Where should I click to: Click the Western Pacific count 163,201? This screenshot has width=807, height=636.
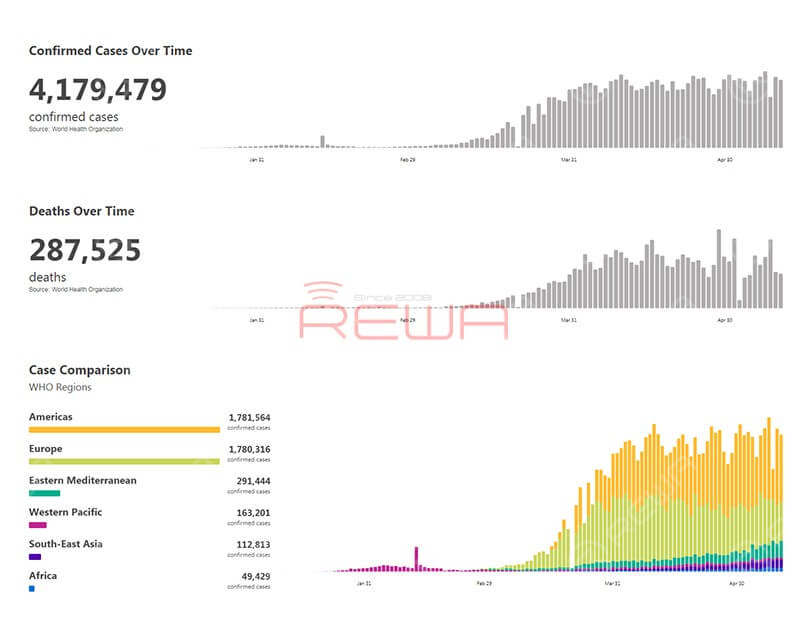click(253, 513)
